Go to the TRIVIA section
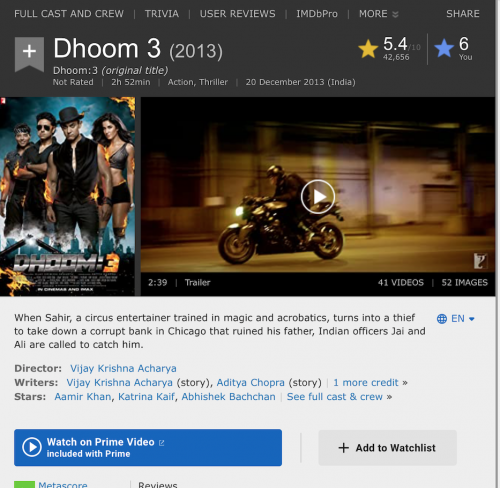Screen dimensions: 500x488 pyautogui.click(x=162, y=14)
